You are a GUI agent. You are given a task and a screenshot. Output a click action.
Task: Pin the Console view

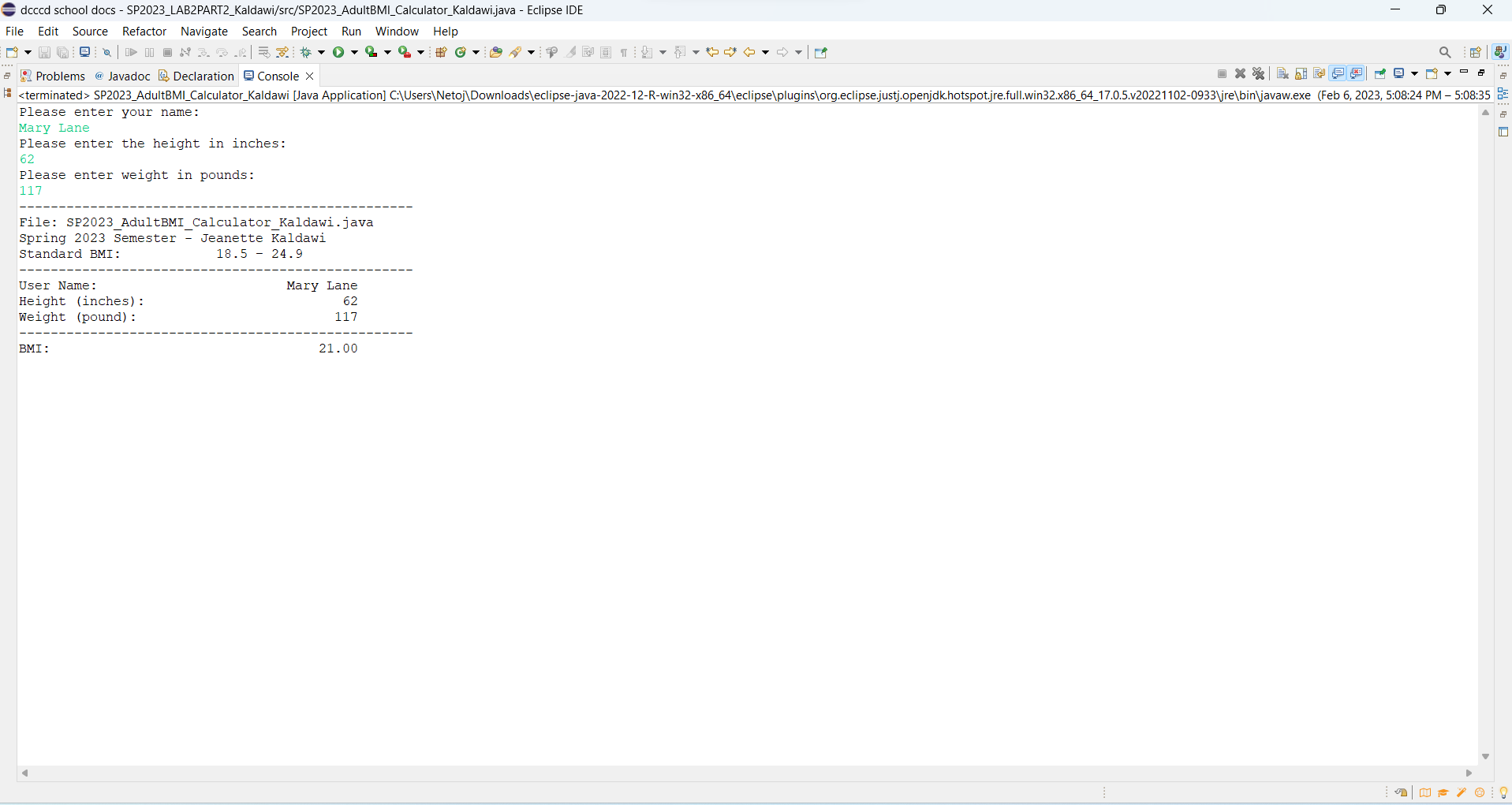(1379, 73)
